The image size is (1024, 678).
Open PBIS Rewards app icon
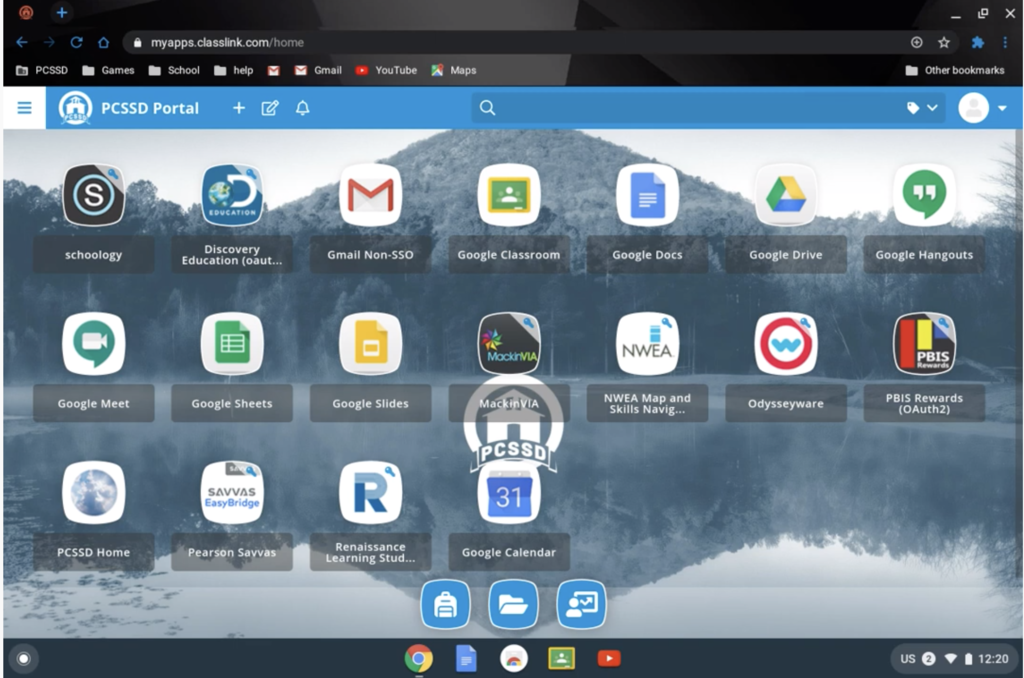click(924, 344)
